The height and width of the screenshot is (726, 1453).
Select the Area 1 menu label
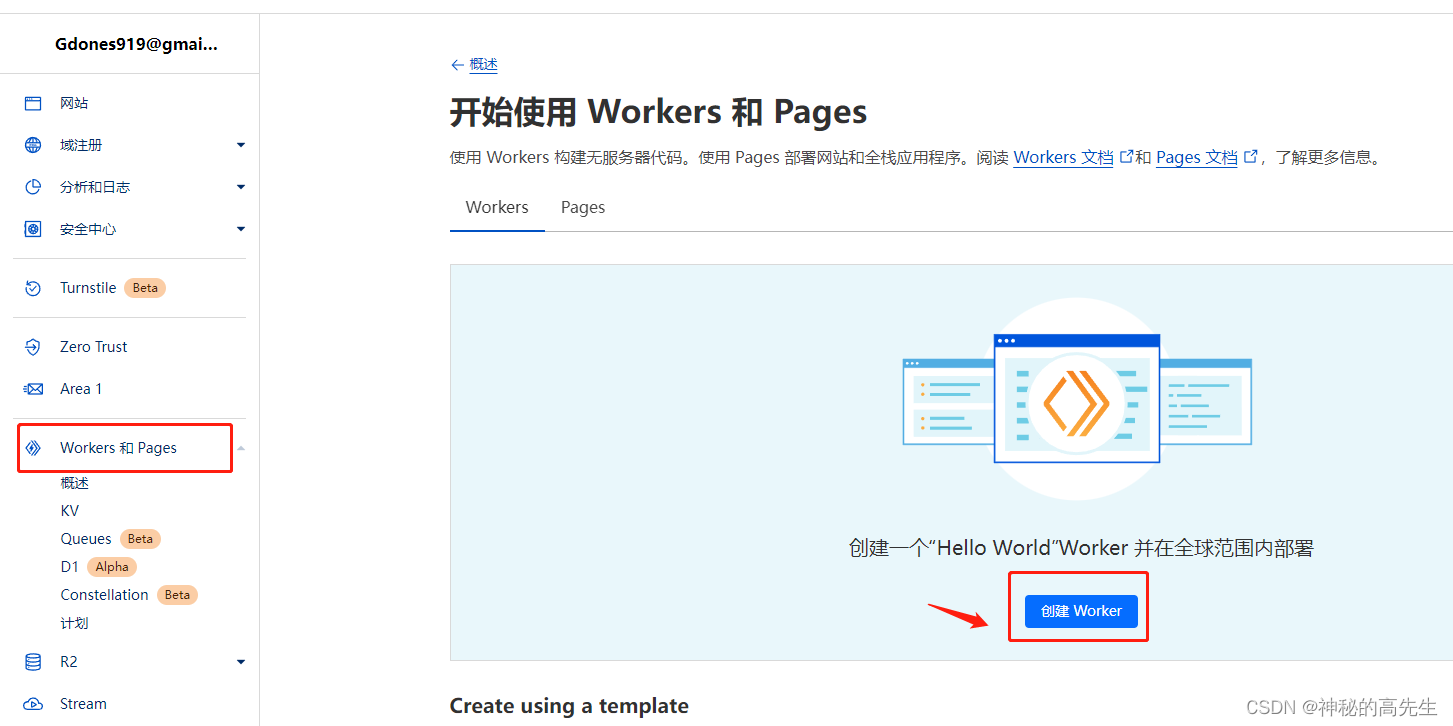click(81, 389)
